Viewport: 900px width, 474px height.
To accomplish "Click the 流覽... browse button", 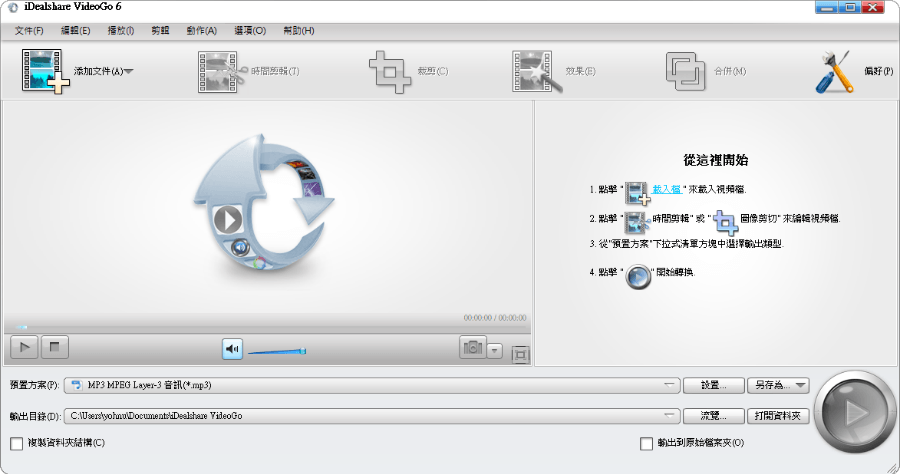I will point(713,415).
